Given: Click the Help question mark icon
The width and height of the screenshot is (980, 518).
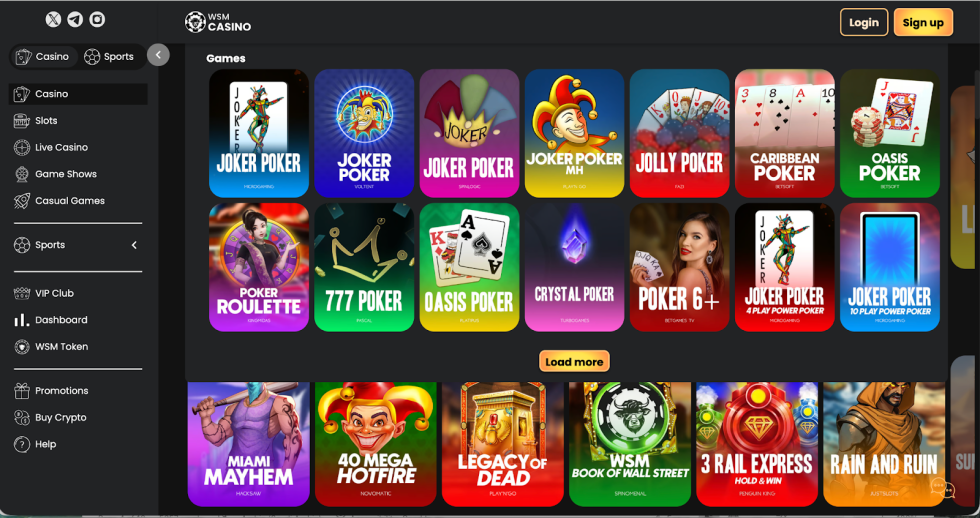Looking at the screenshot, I should [x=22, y=444].
